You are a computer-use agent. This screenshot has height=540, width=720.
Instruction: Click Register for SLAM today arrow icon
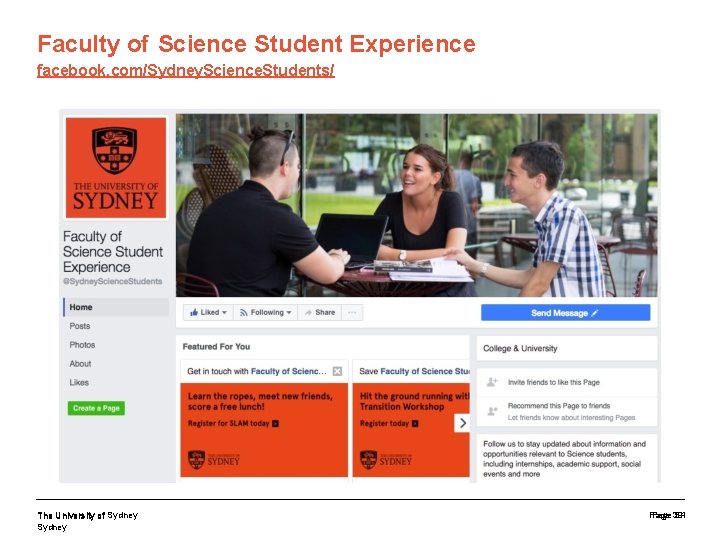[x=275, y=424]
